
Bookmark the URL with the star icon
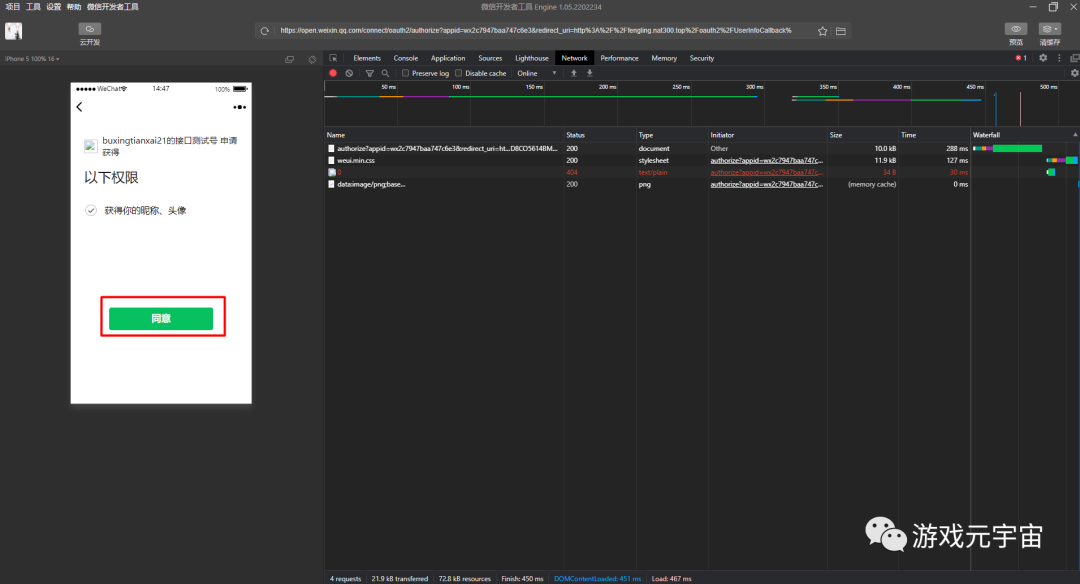(x=822, y=31)
